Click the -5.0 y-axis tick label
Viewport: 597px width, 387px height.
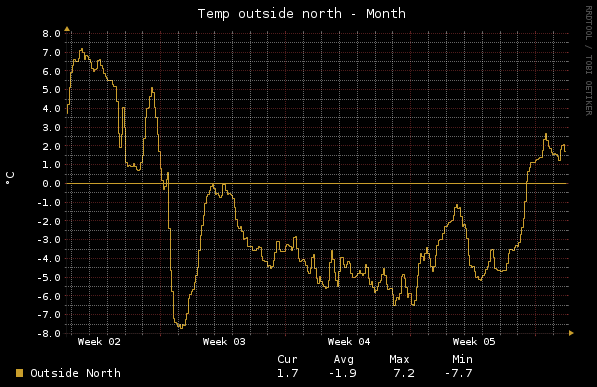[49, 277]
